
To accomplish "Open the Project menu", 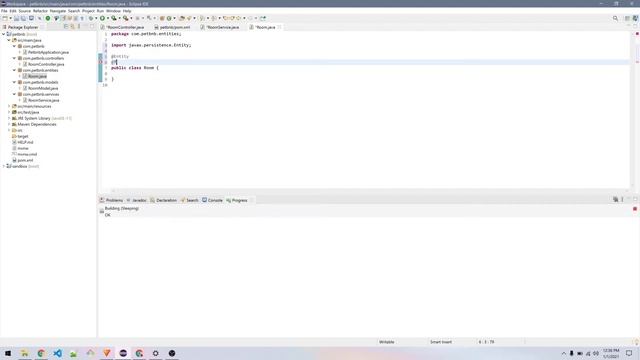I will [x=88, y=11].
